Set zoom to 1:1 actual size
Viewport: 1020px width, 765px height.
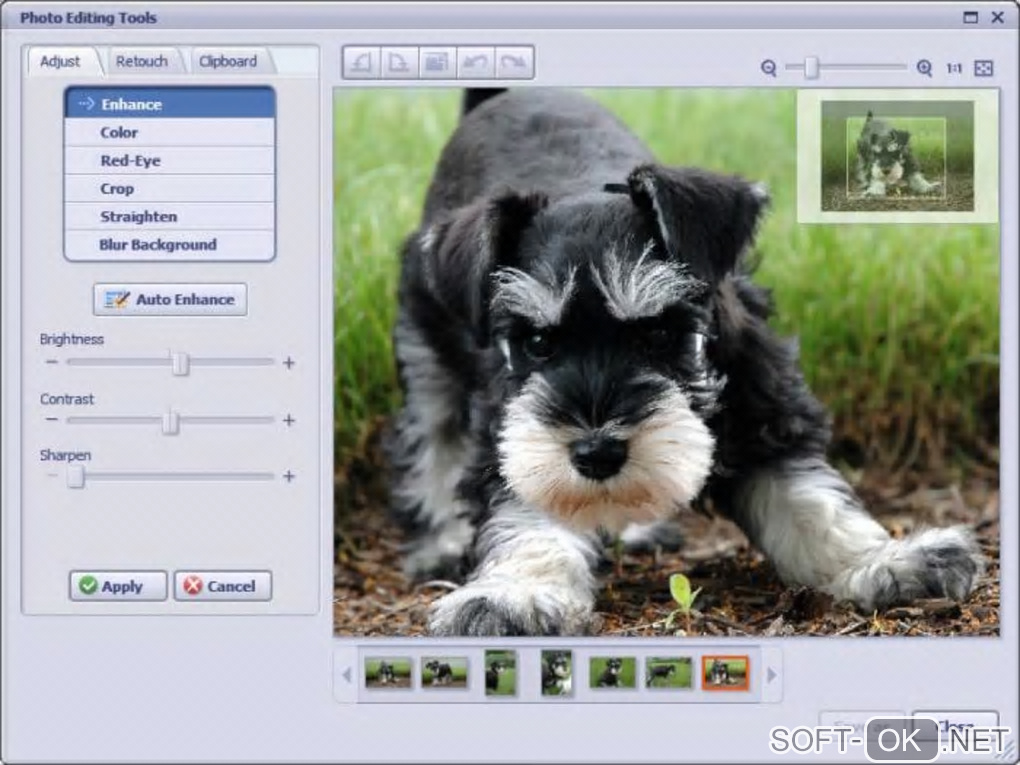[954, 68]
